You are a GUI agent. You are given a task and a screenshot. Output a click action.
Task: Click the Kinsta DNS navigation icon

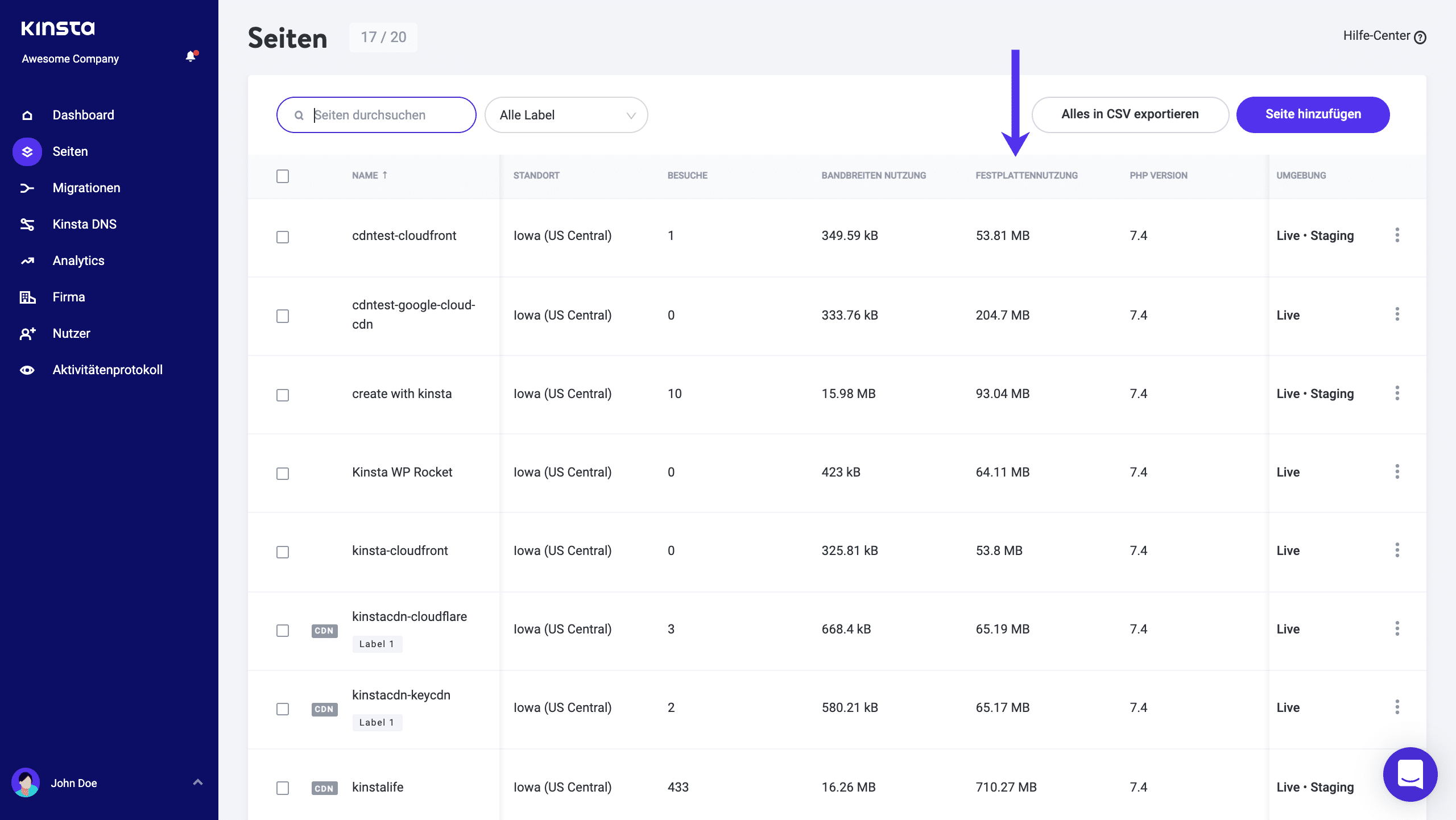27,224
